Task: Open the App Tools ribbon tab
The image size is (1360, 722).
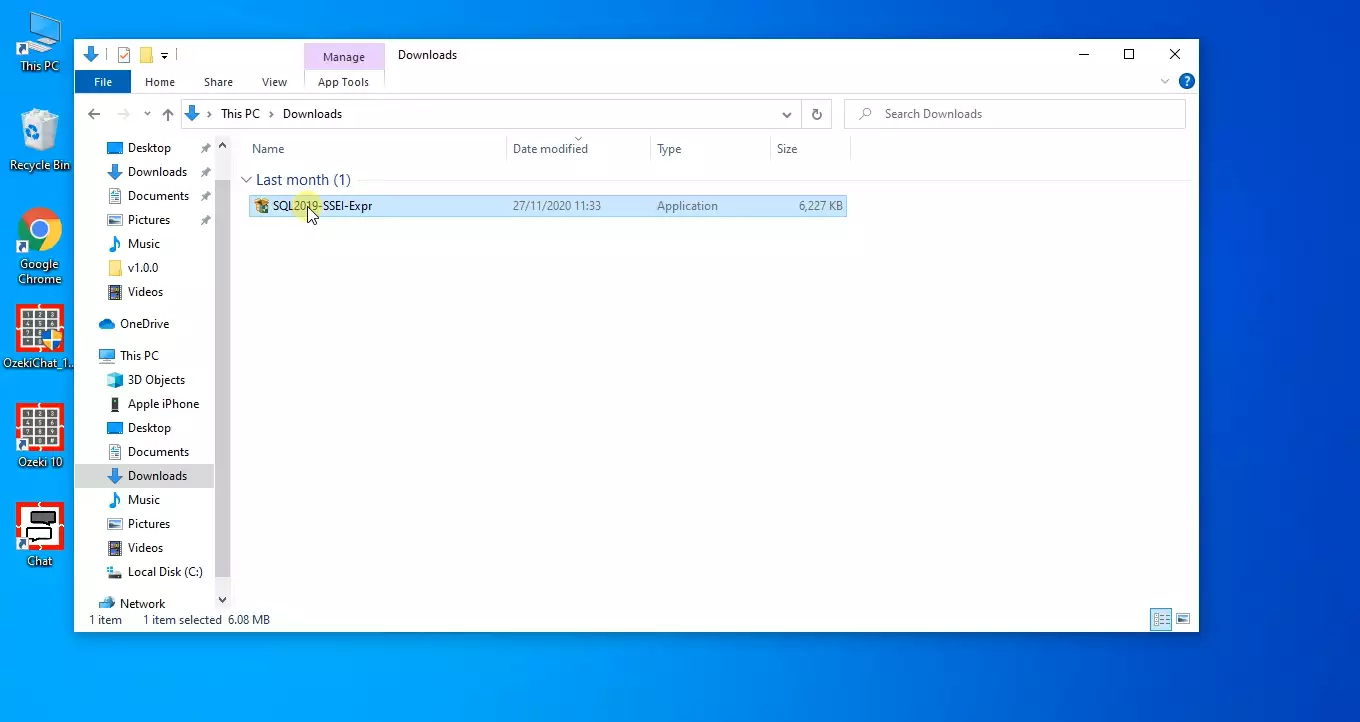Action: 343,82
